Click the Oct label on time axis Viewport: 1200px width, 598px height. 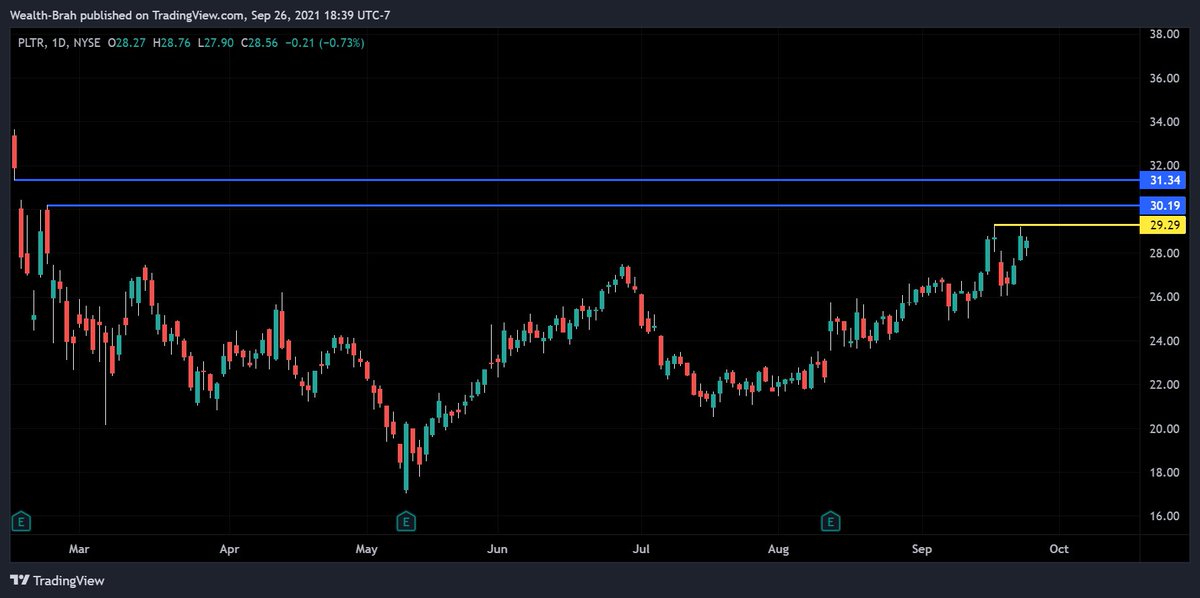1059,549
